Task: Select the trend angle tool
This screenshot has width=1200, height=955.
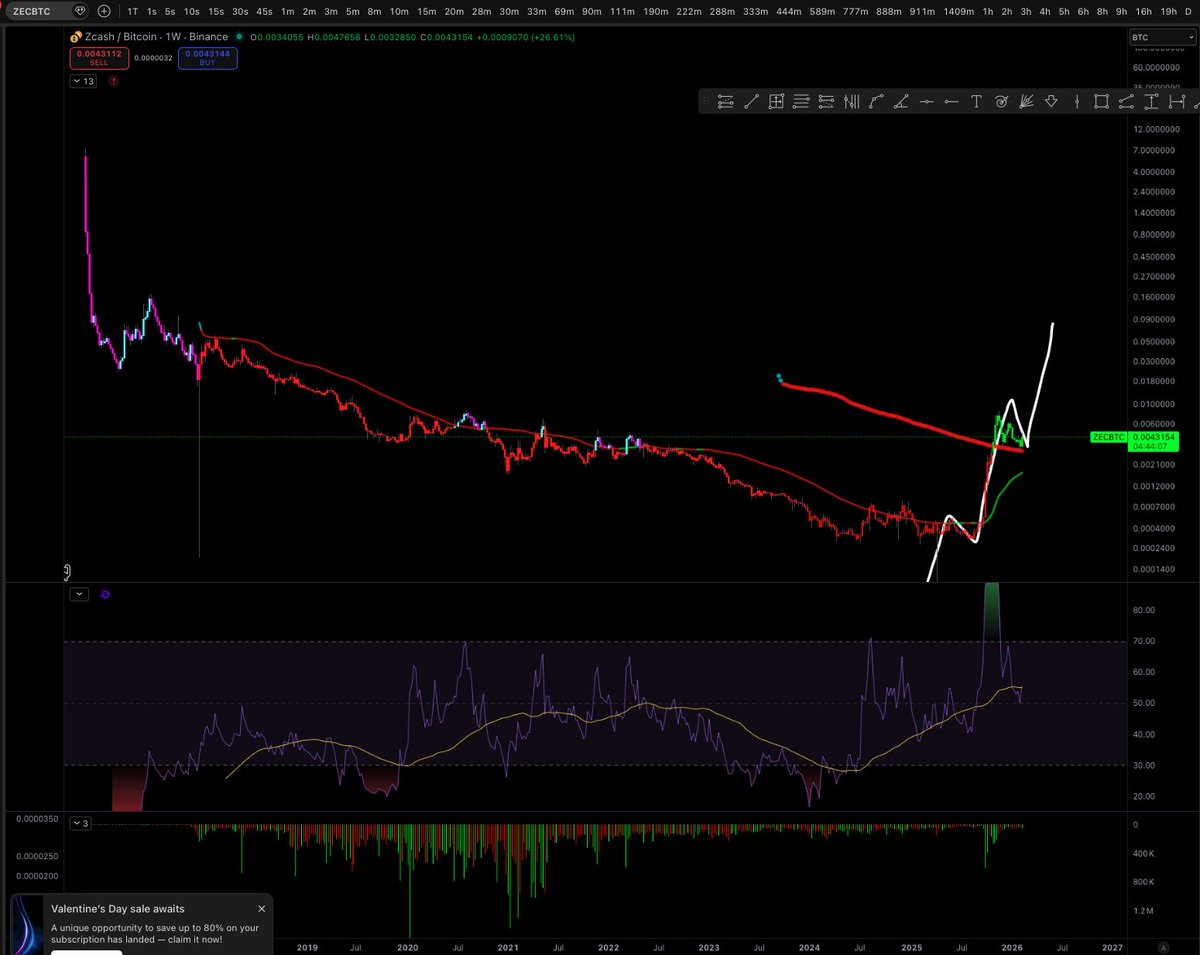Action: 901,101
